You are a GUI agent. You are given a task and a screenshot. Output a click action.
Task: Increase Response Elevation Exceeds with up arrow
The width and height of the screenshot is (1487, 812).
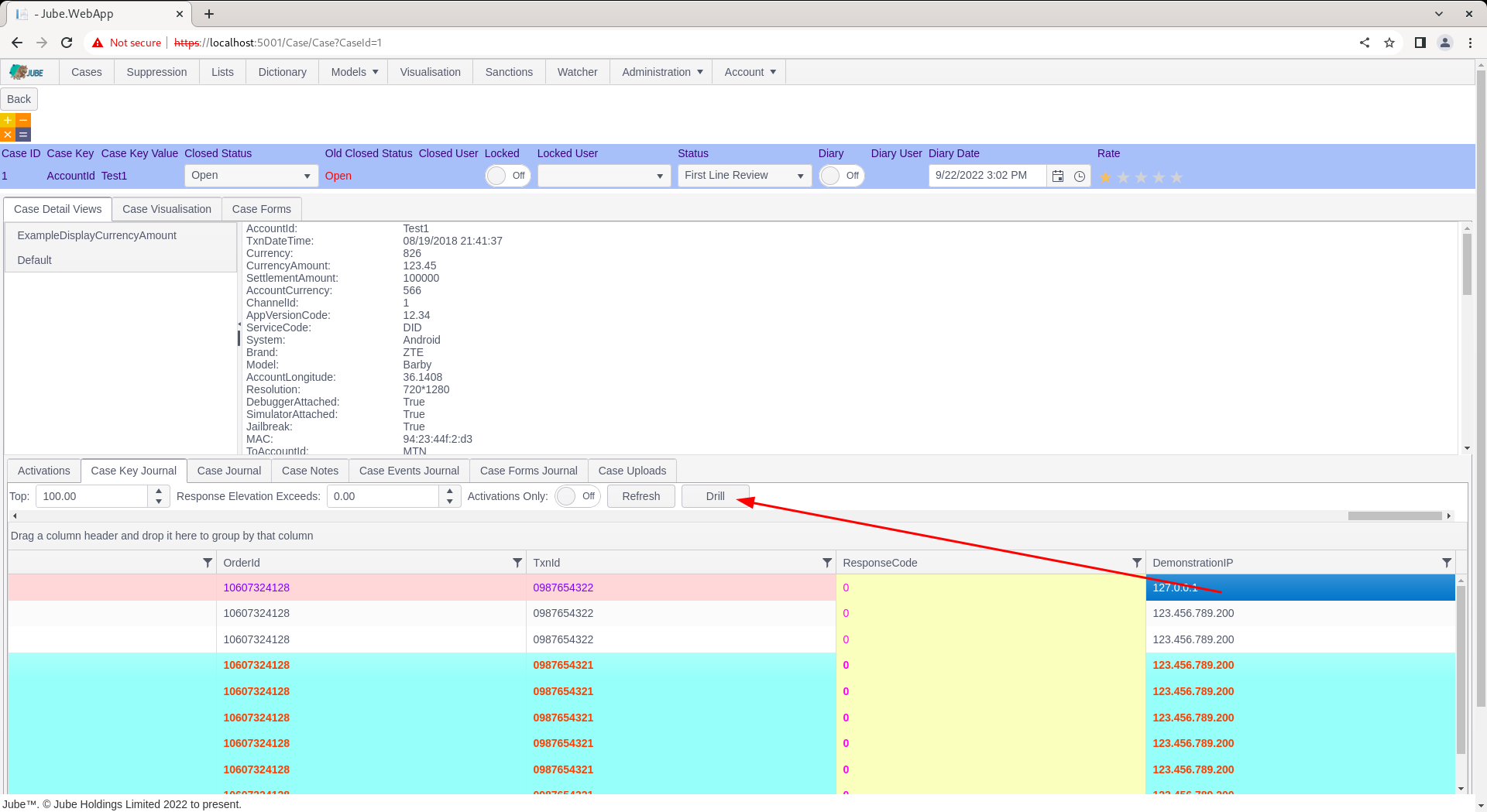[x=450, y=491]
